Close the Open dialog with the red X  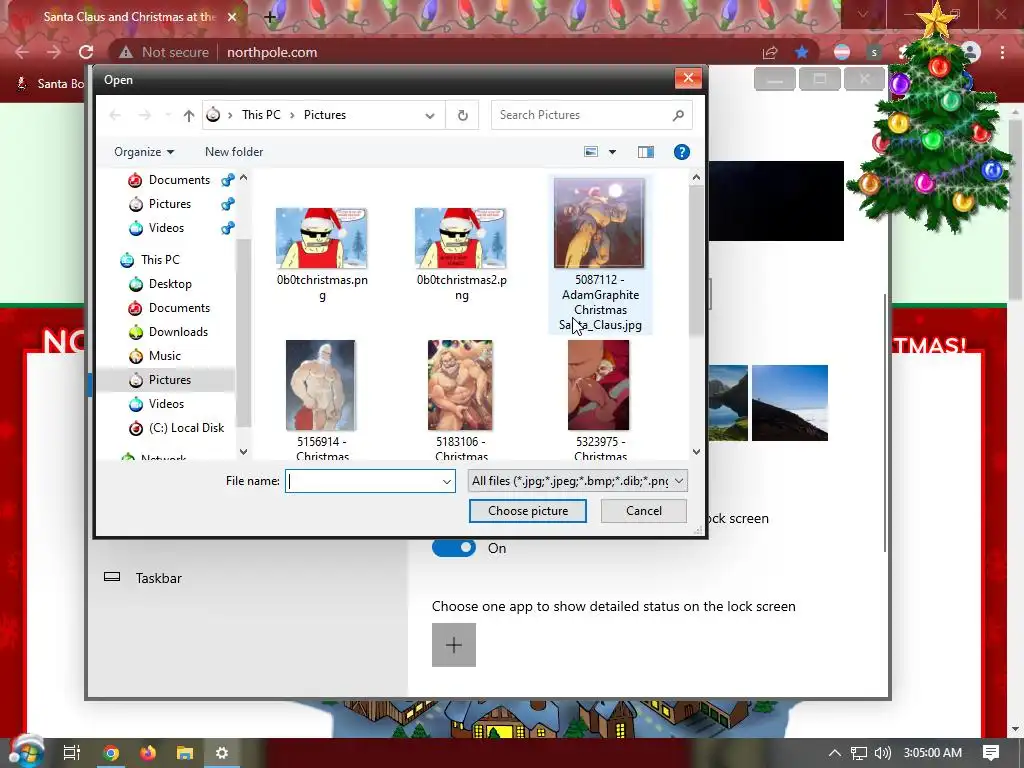(688, 79)
